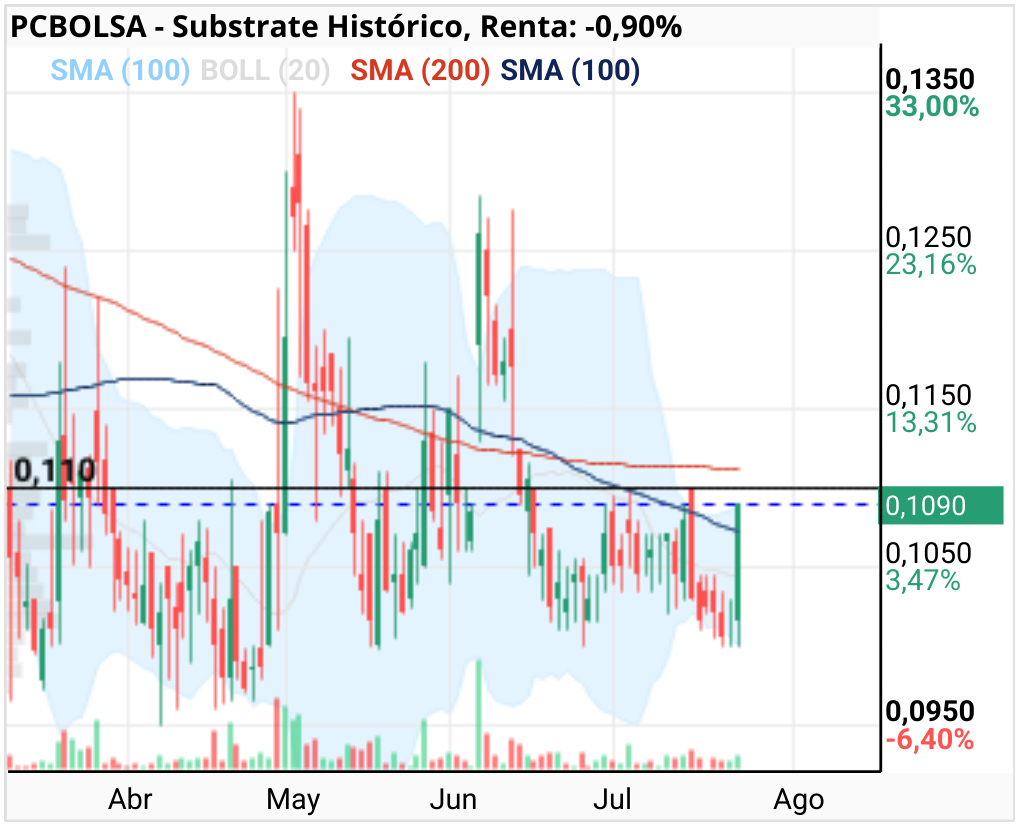Click the Jul month label
The image size is (1019, 826).
612,799
